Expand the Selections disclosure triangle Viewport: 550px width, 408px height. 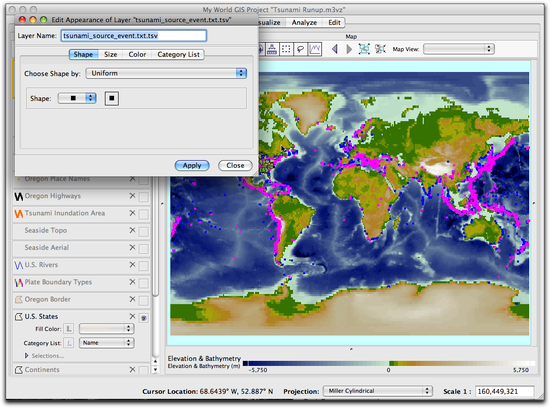[x=27, y=356]
